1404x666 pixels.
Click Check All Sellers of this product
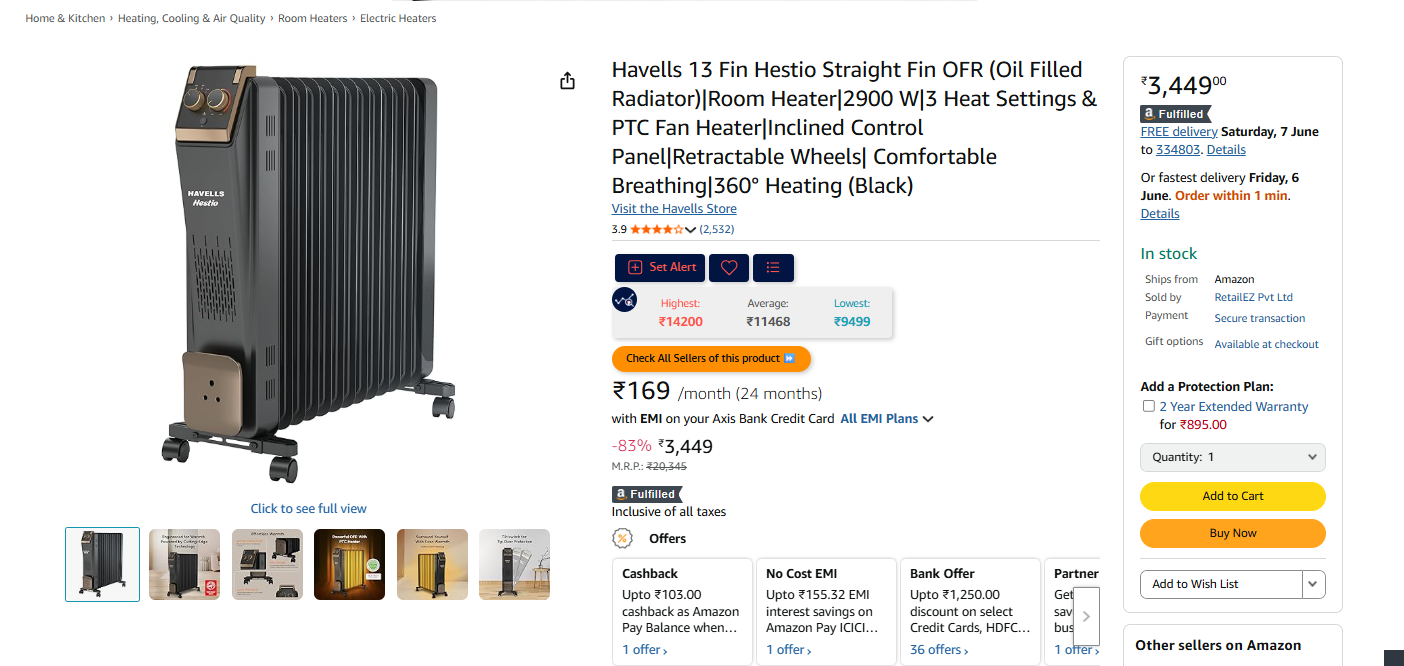pos(711,358)
